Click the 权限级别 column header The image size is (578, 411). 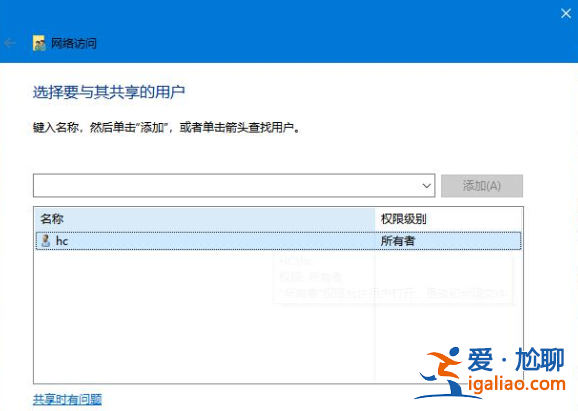pyautogui.click(x=448, y=219)
